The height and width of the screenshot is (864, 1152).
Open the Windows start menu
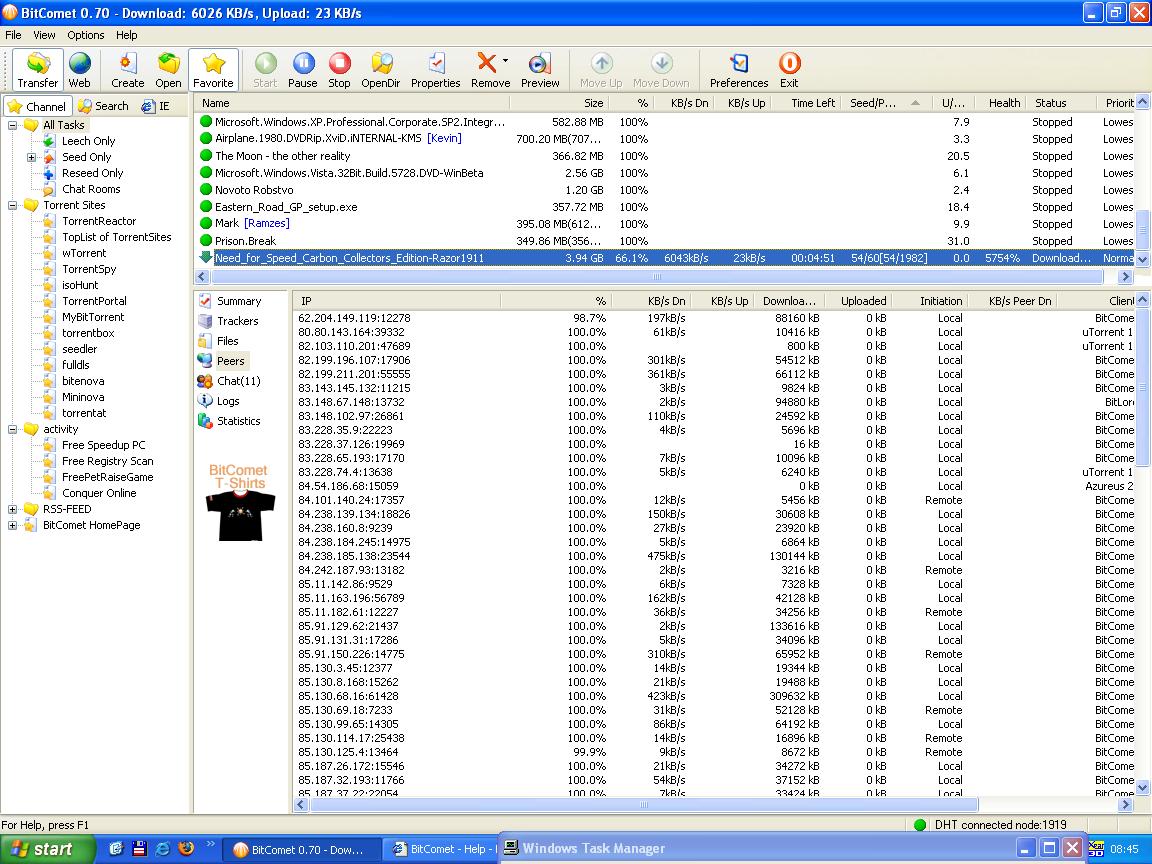pyautogui.click(x=47, y=849)
